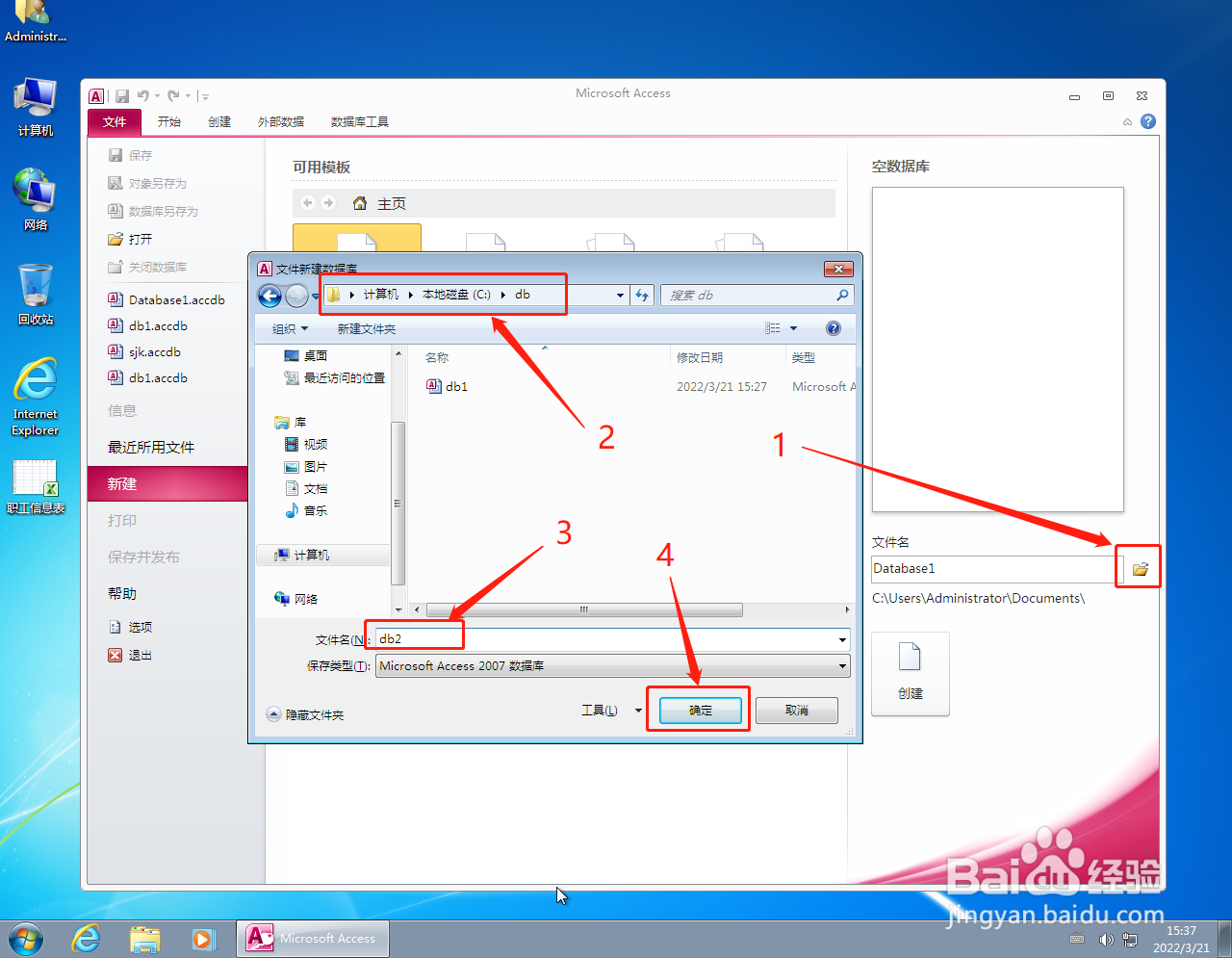The height and width of the screenshot is (958, 1232).
Task: Click the browse folder icon beside Database1
Action: click(1140, 569)
